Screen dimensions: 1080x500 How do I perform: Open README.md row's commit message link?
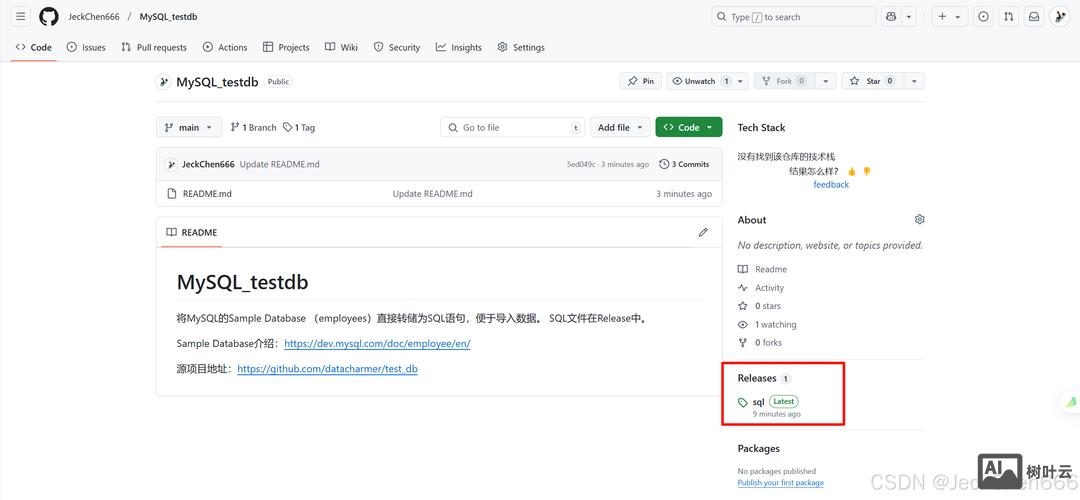[x=433, y=194]
